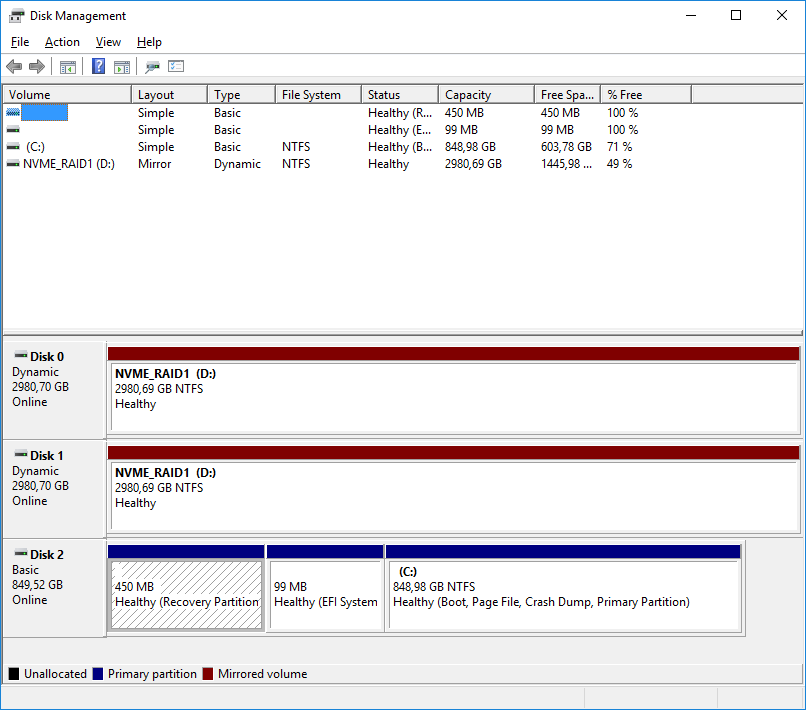
Task: Toggle the Show/Hide Action Pane icon
Action: [x=122, y=67]
